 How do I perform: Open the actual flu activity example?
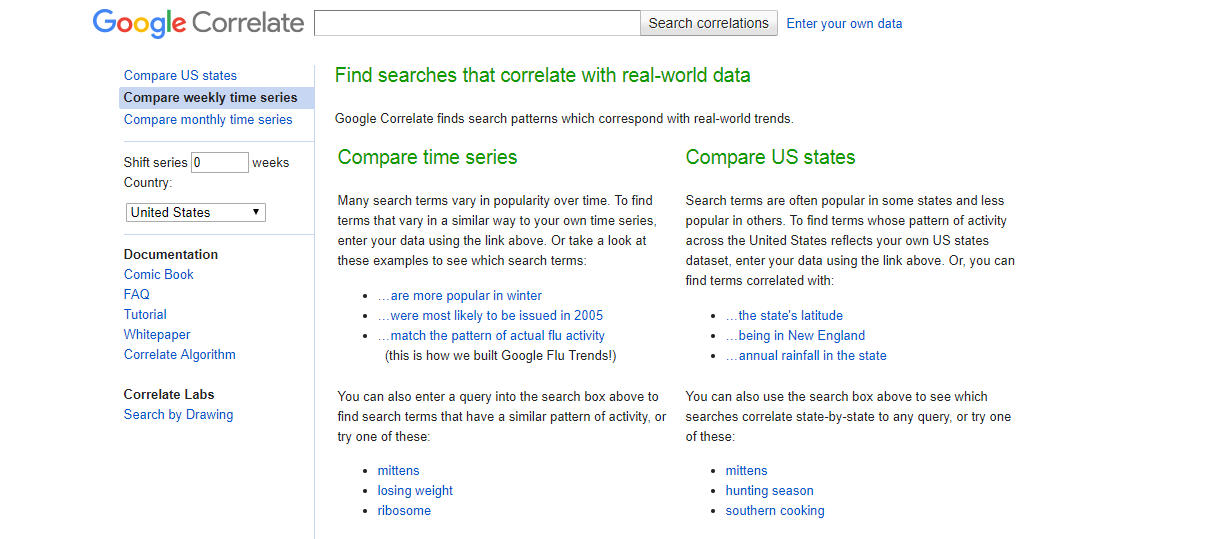click(491, 336)
